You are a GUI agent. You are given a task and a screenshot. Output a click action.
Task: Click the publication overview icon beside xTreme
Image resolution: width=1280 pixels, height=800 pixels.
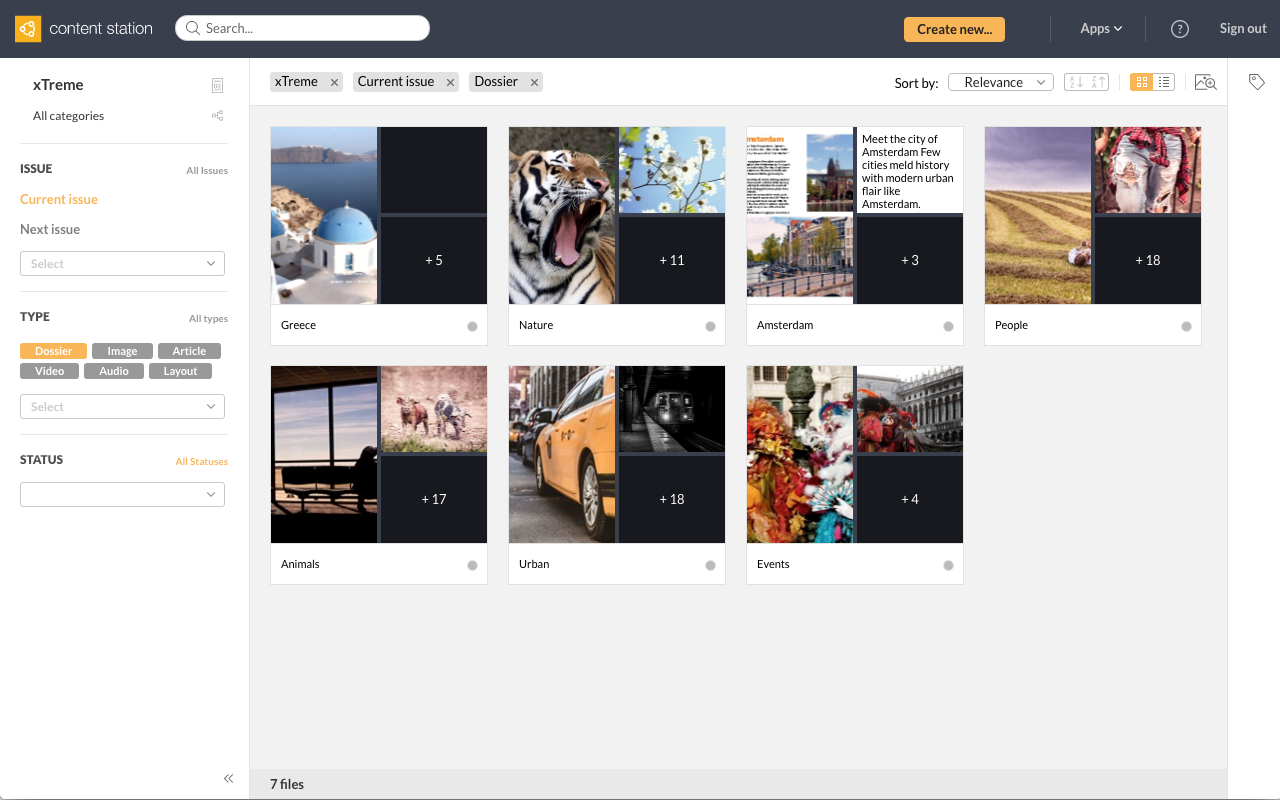coord(217,85)
